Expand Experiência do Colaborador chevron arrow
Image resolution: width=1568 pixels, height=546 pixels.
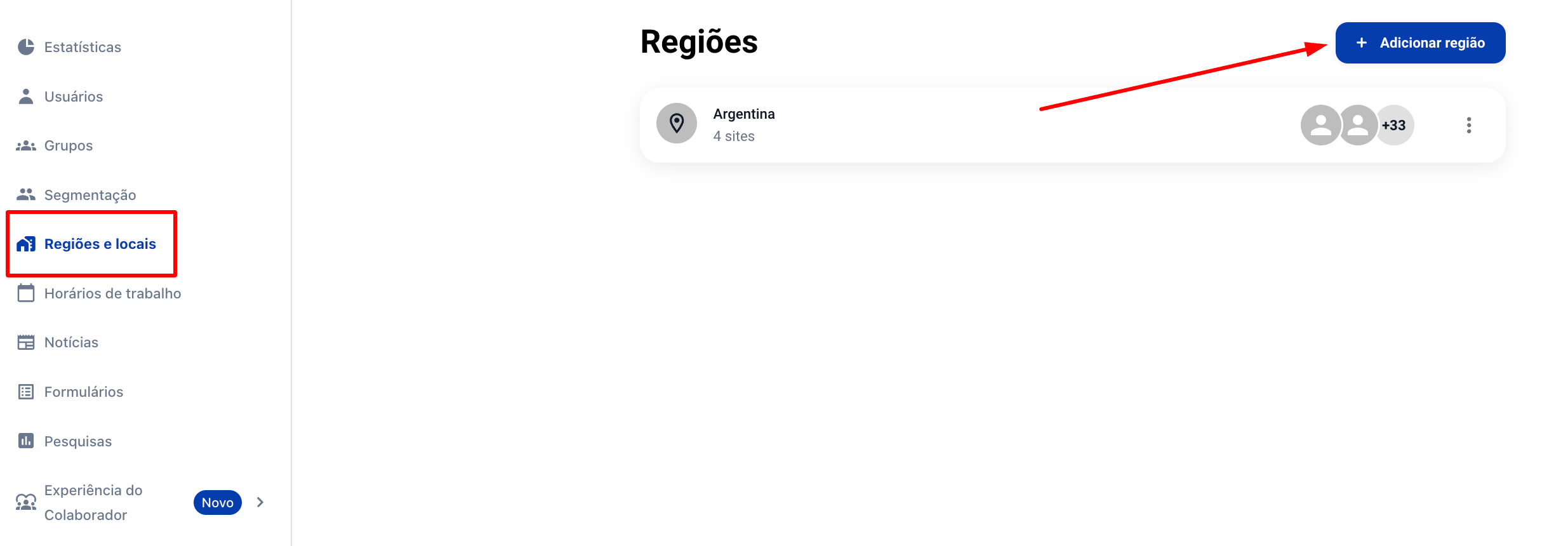click(x=260, y=502)
